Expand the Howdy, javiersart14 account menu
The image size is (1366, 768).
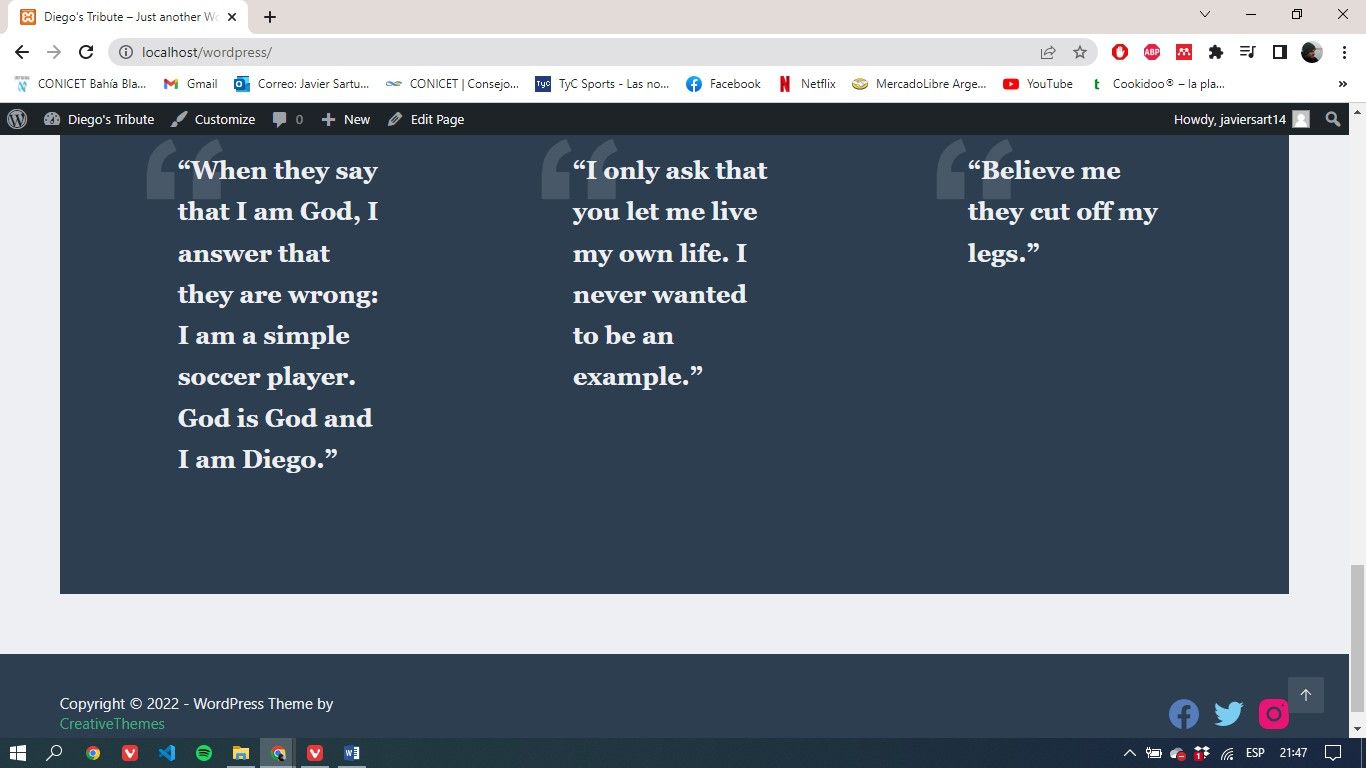pyautogui.click(x=1240, y=119)
